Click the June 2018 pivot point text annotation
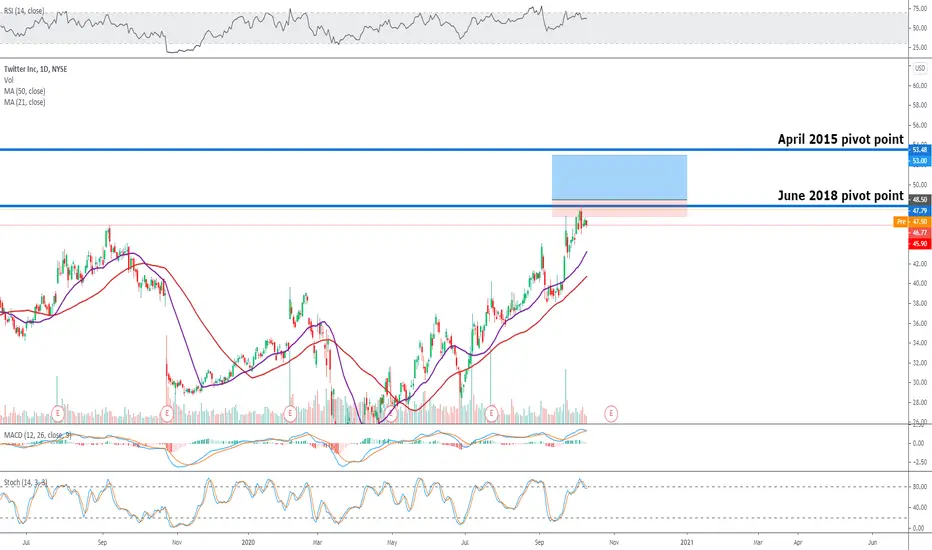 pos(840,196)
